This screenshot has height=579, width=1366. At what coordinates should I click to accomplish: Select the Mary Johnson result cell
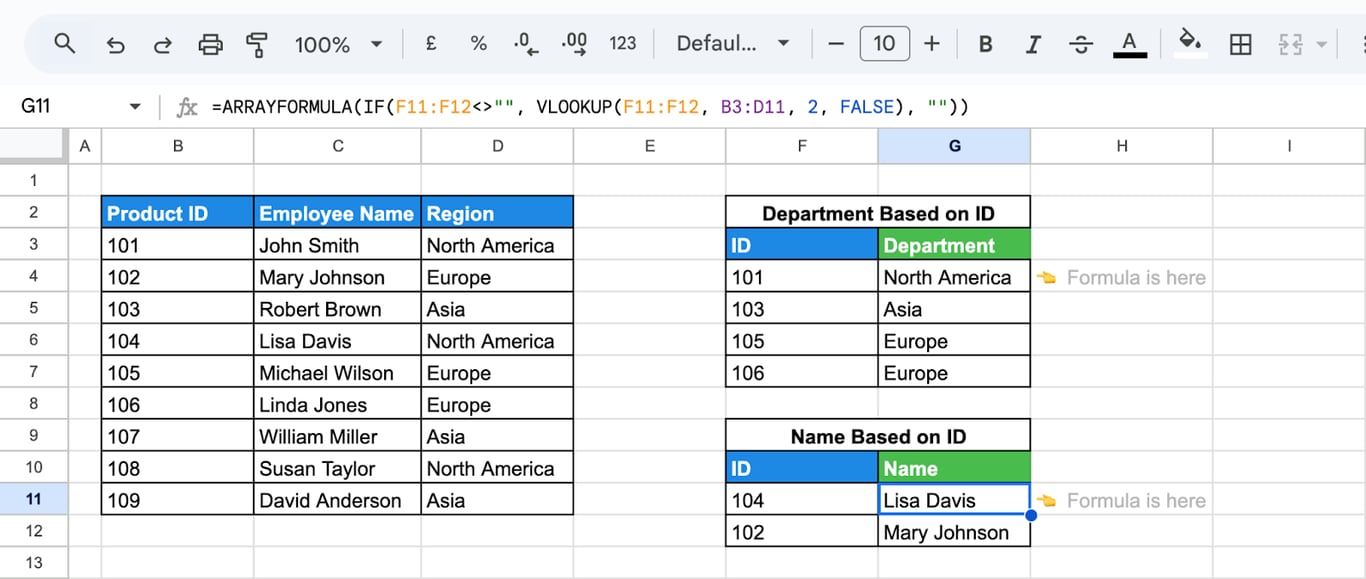coord(954,532)
